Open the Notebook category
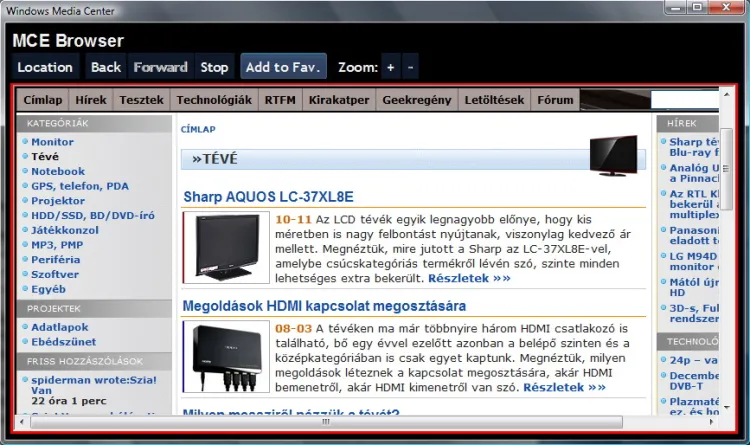 click(x=58, y=171)
